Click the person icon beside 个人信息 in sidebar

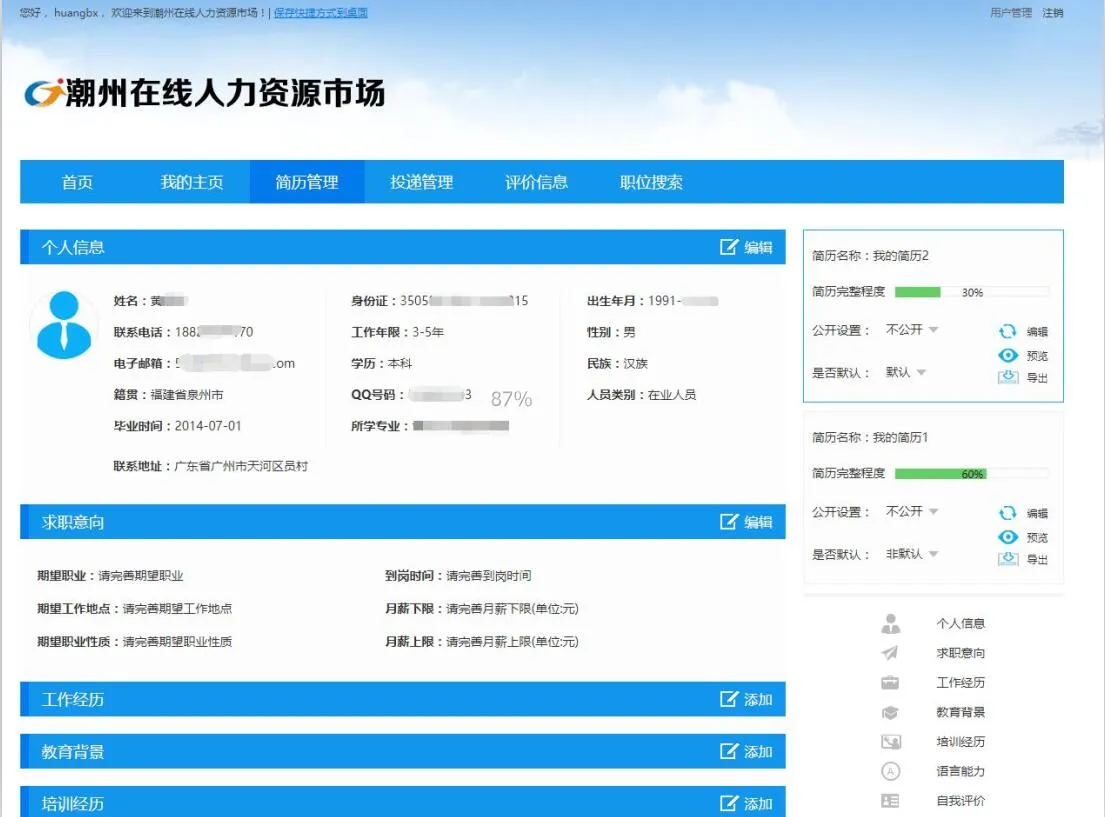(891, 623)
